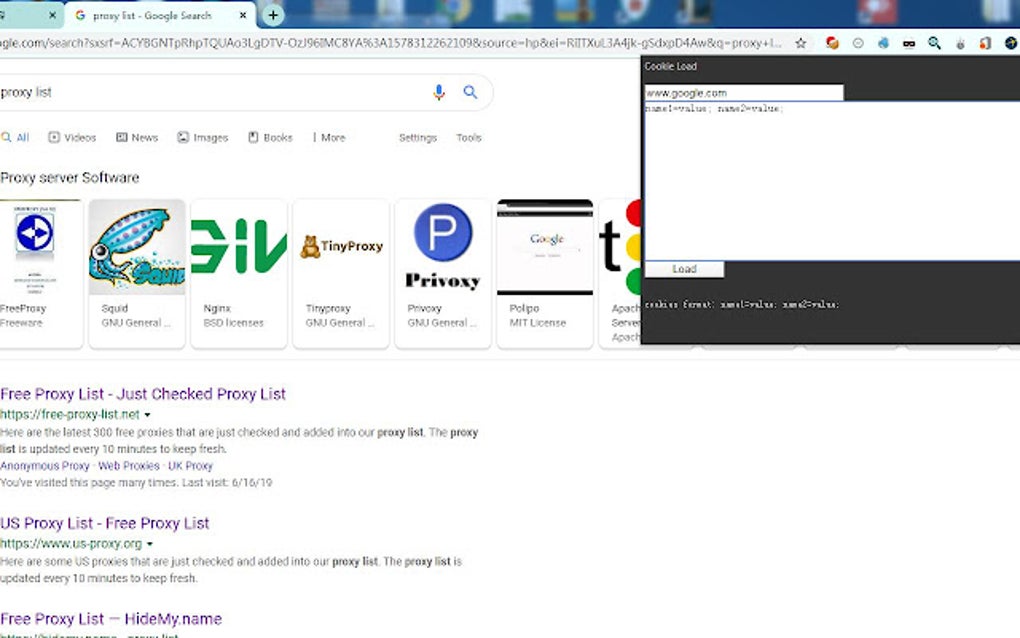
Task: Click the Load button in Cookie Load popup
Action: pos(684,269)
